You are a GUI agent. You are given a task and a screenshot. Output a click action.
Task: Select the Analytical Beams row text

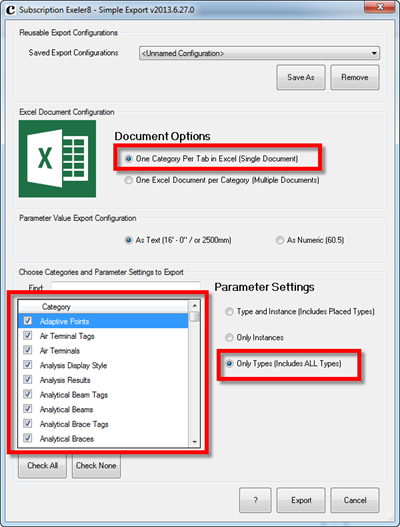pyautogui.click(x=67, y=409)
